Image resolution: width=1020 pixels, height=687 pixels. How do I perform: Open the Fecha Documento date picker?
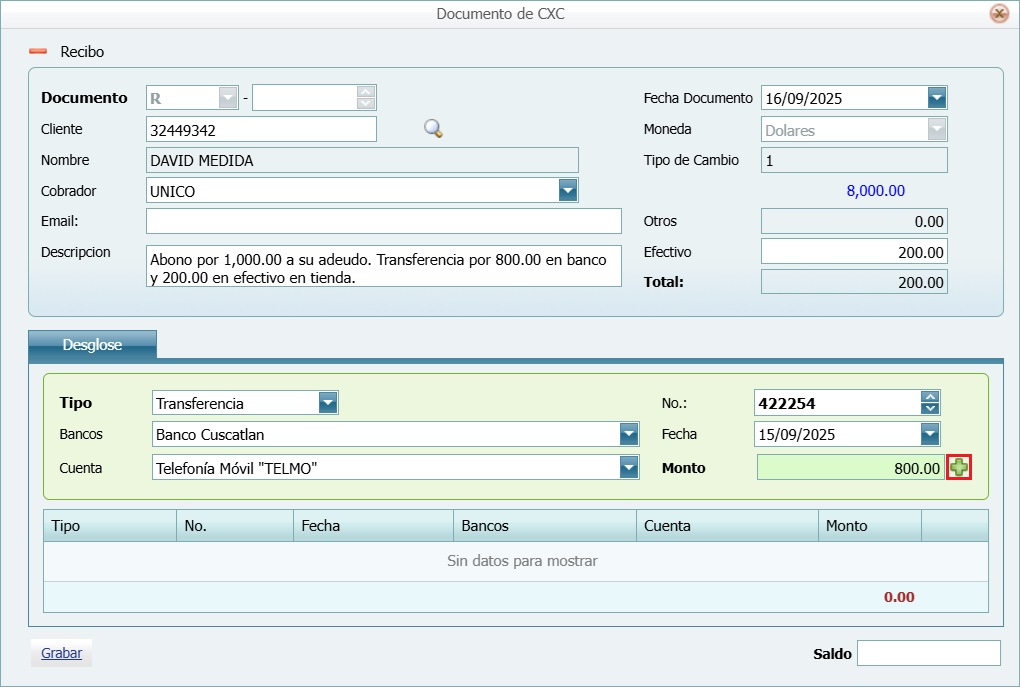[x=937, y=98]
